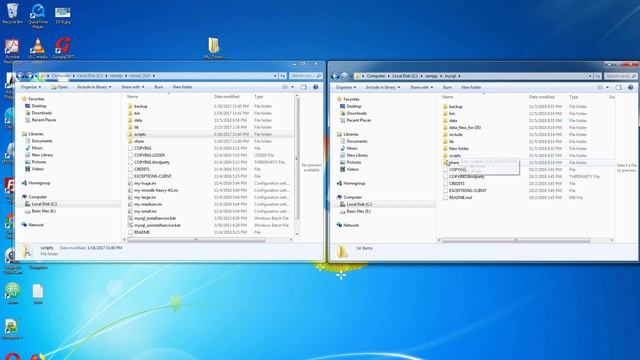The width and height of the screenshot is (640, 360).
Task: Click New folder in the left window toolbar
Action: pyautogui.click(x=182, y=87)
